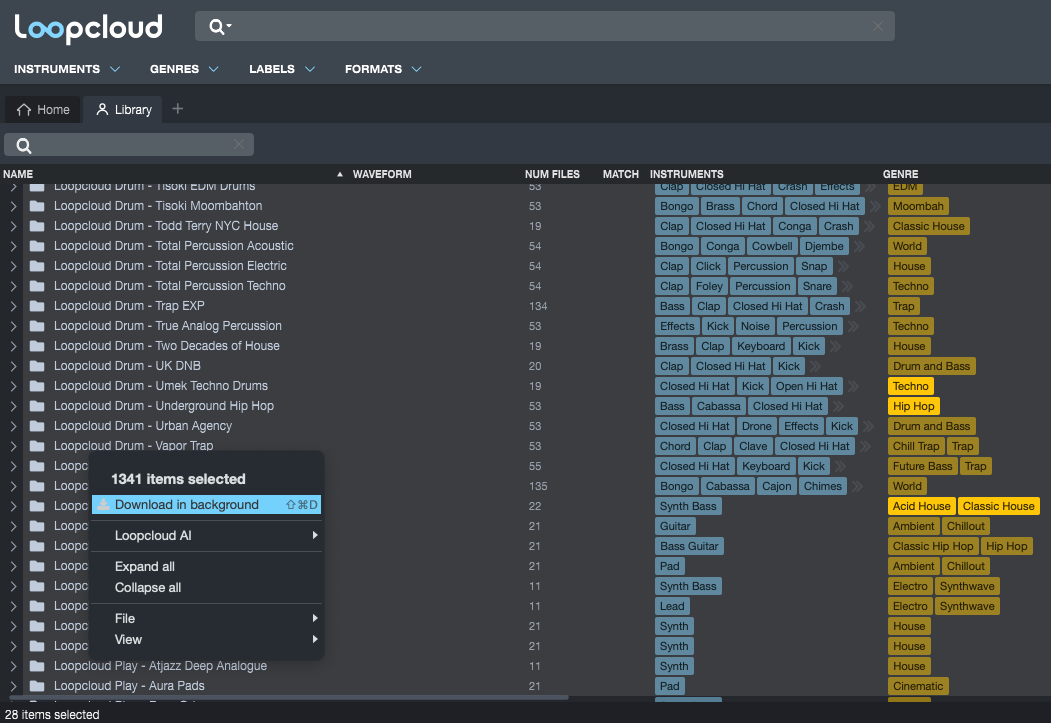1051x723 pixels.
Task: Click the Waveform column header
Action: (x=382, y=174)
